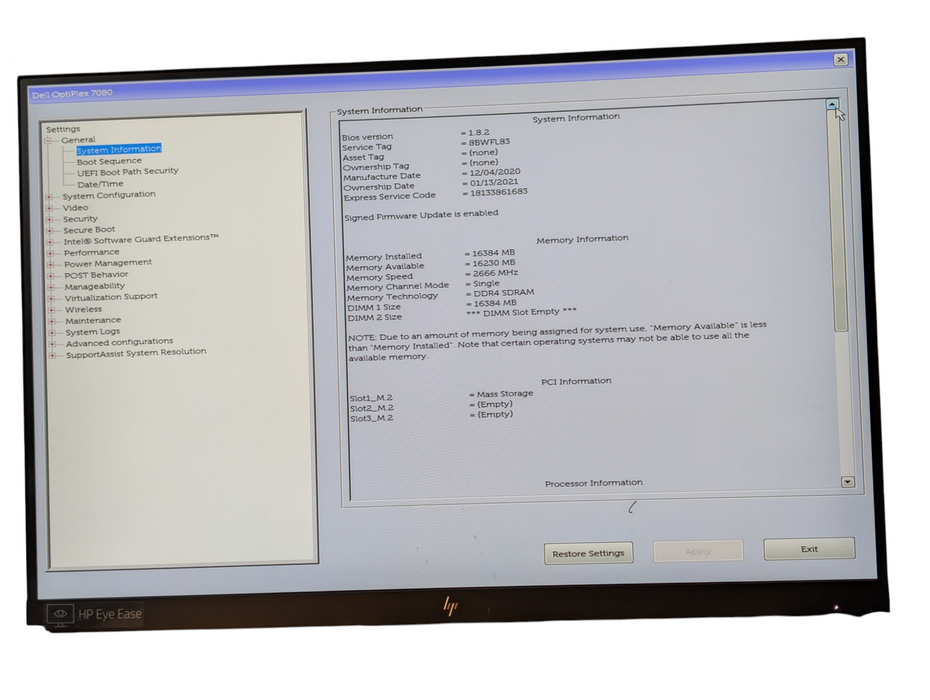Viewport: 930px width, 700px height.
Task: Open Date/Time settings
Action: [100, 184]
